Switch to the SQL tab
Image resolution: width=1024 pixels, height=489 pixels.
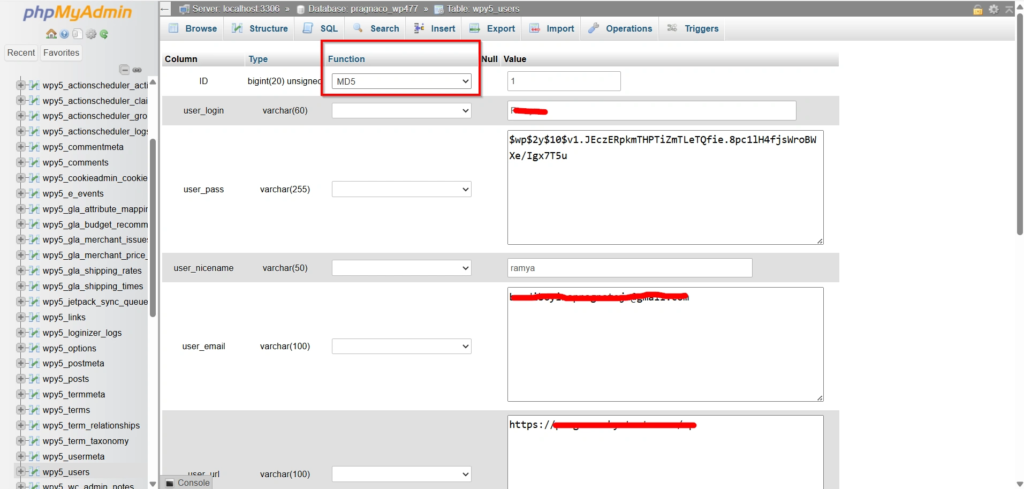321,29
